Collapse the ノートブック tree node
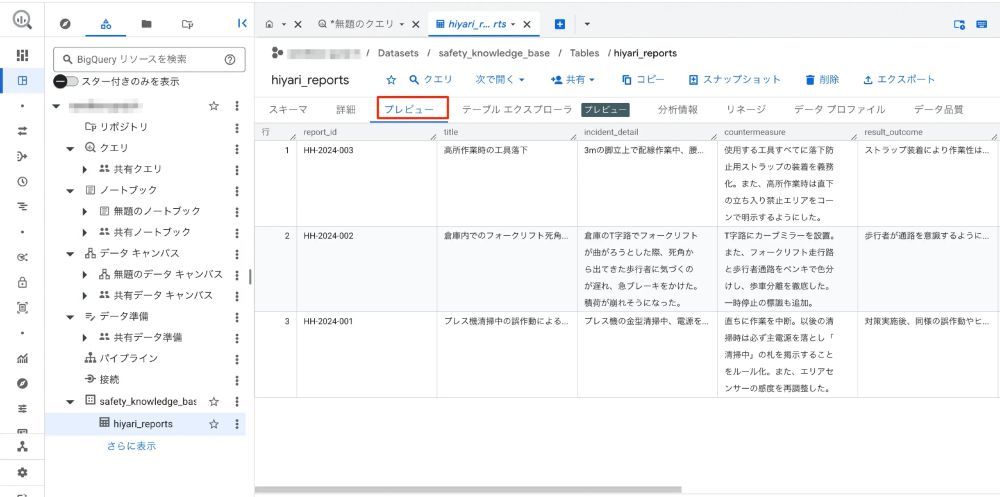 coord(70,191)
